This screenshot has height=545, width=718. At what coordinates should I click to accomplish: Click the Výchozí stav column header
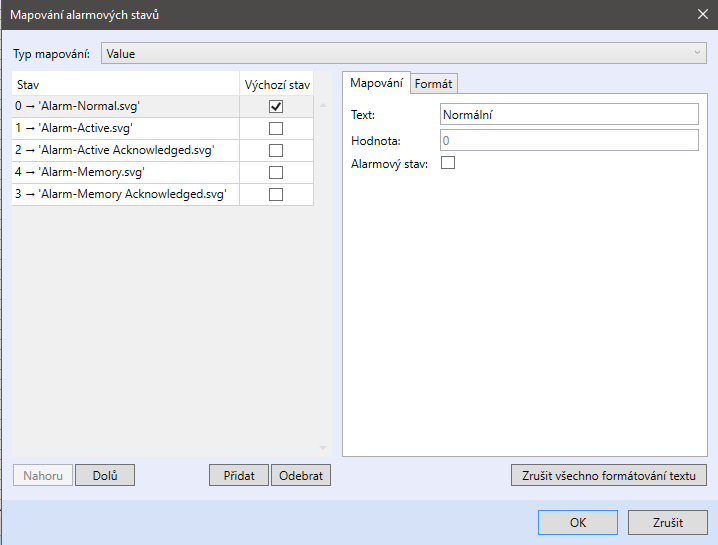click(277, 85)
